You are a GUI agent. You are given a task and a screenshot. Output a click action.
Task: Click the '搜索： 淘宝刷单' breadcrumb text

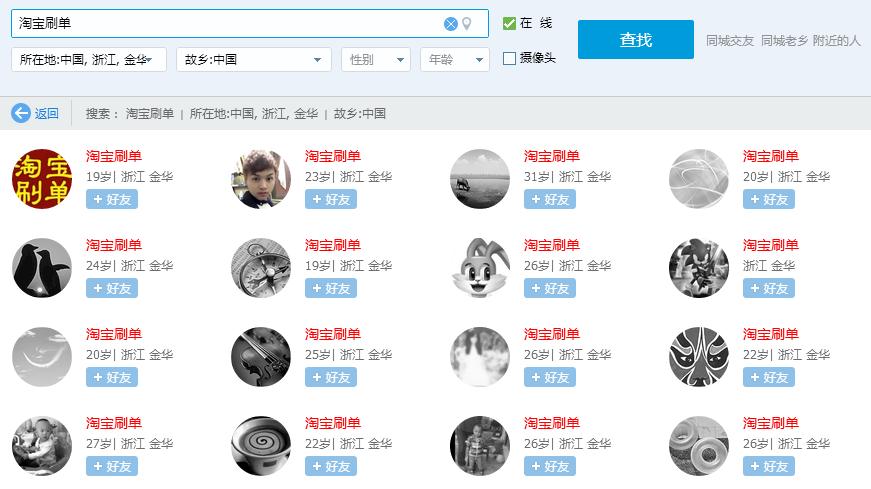129,113
